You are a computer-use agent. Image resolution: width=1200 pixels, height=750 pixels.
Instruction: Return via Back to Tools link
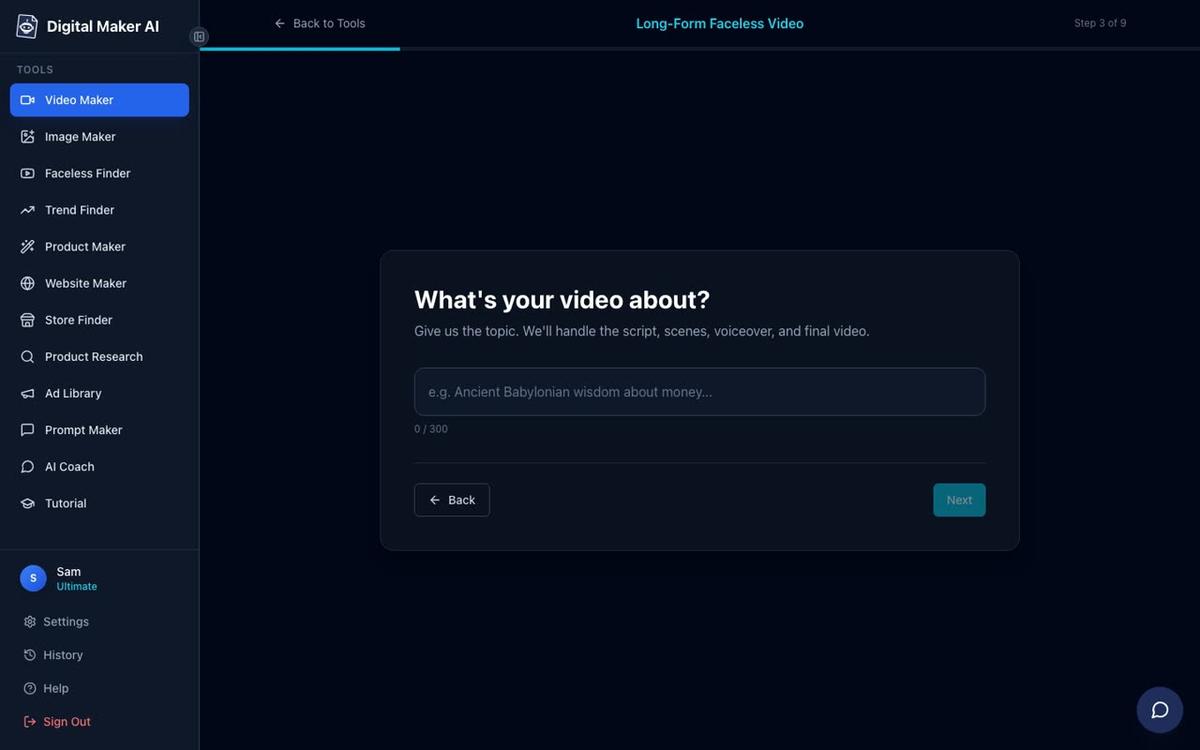point(320,23)
